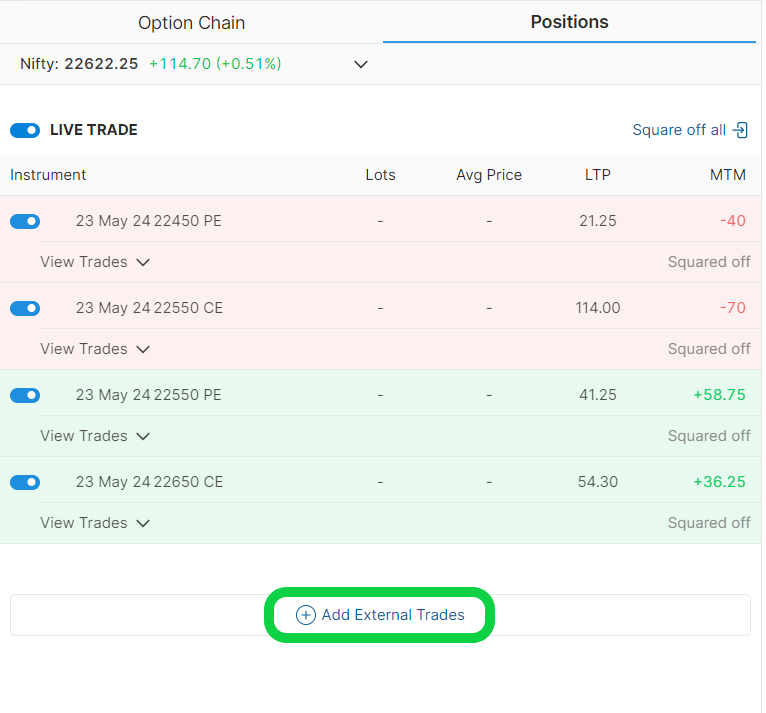The height and width of the screenshot is (713, 766).
Task: Toggle the 22550 CE position switch
Action: pyautogui.click(x=25, y=308)
